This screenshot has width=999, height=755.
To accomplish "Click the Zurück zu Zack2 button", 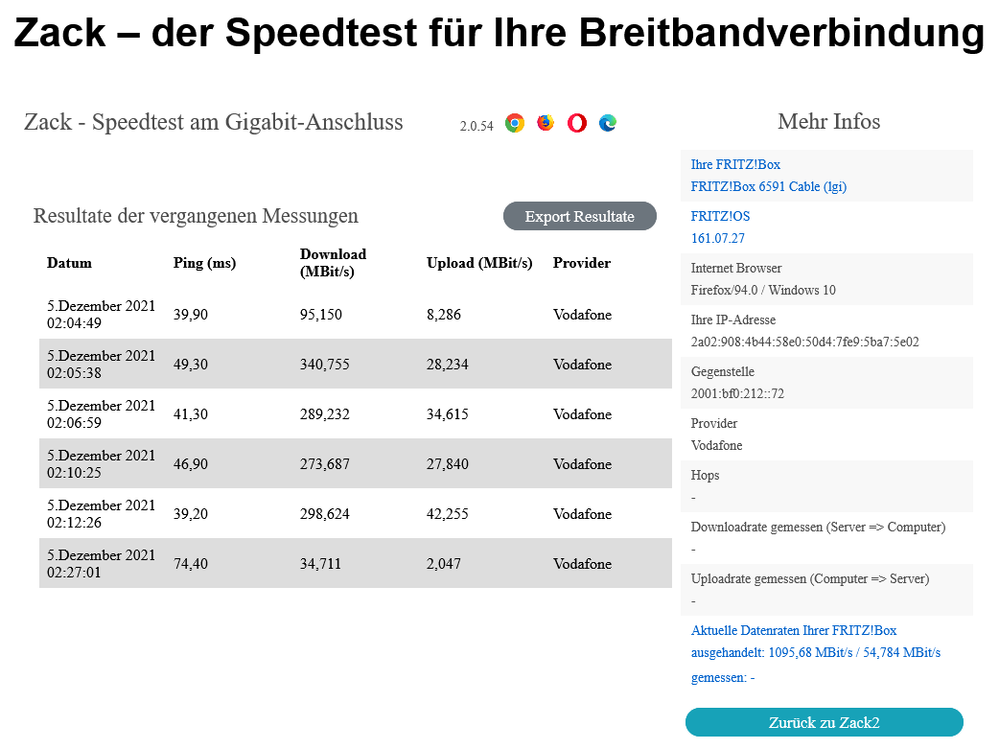I will click(824, 722).
